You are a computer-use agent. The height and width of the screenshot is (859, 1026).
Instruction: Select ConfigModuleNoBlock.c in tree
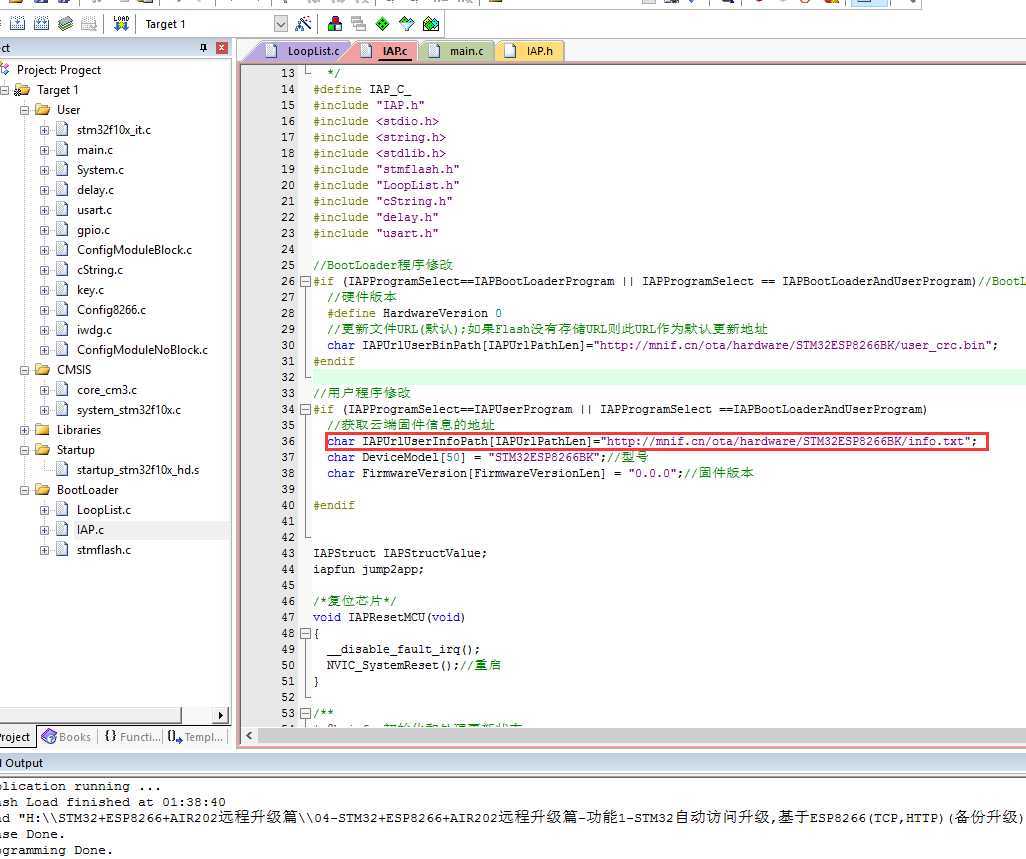(x=142, y=350)
